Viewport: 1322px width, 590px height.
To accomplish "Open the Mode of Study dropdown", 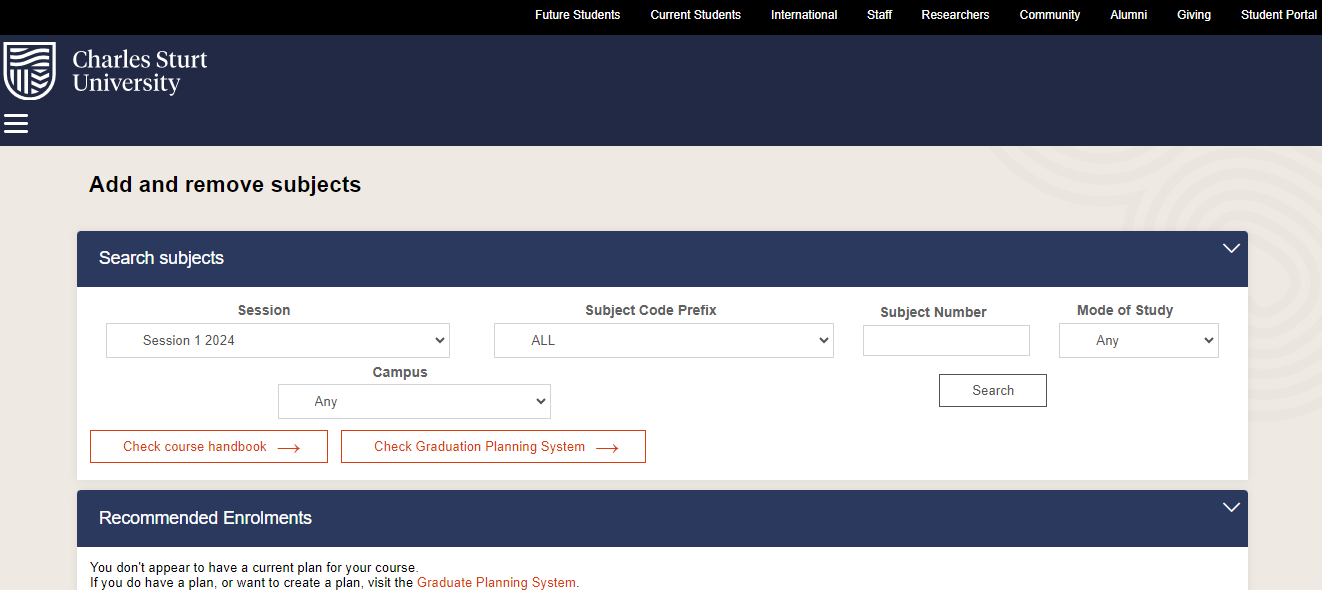I will 1138,340.
